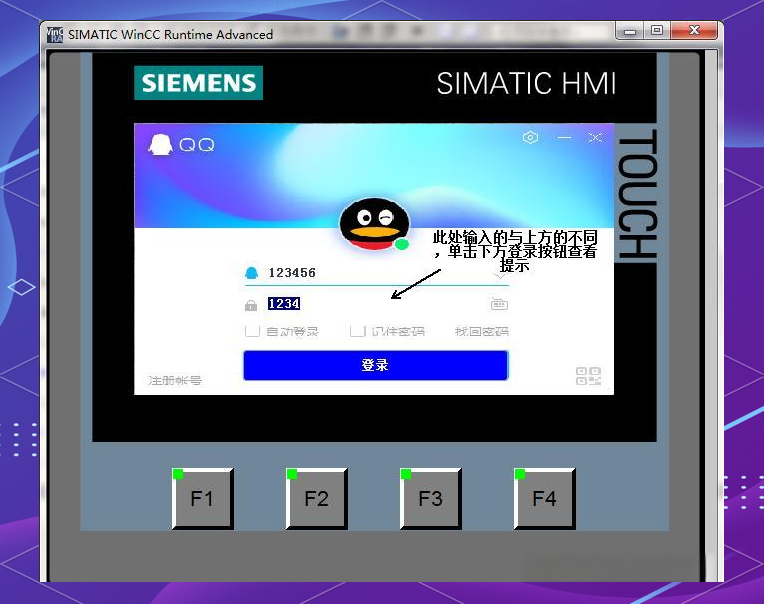Viewport: 764px width, 604px height.
Task: Open QQ settings gear icon
Action: (x=530, y=138)
